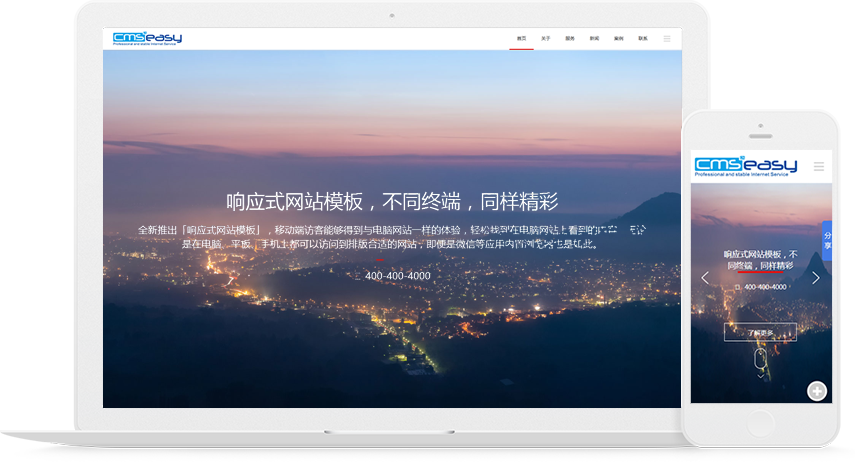Screen dimensions: 855x462
Task: Go to previous slide with left arrow
Action: point(705,278)
